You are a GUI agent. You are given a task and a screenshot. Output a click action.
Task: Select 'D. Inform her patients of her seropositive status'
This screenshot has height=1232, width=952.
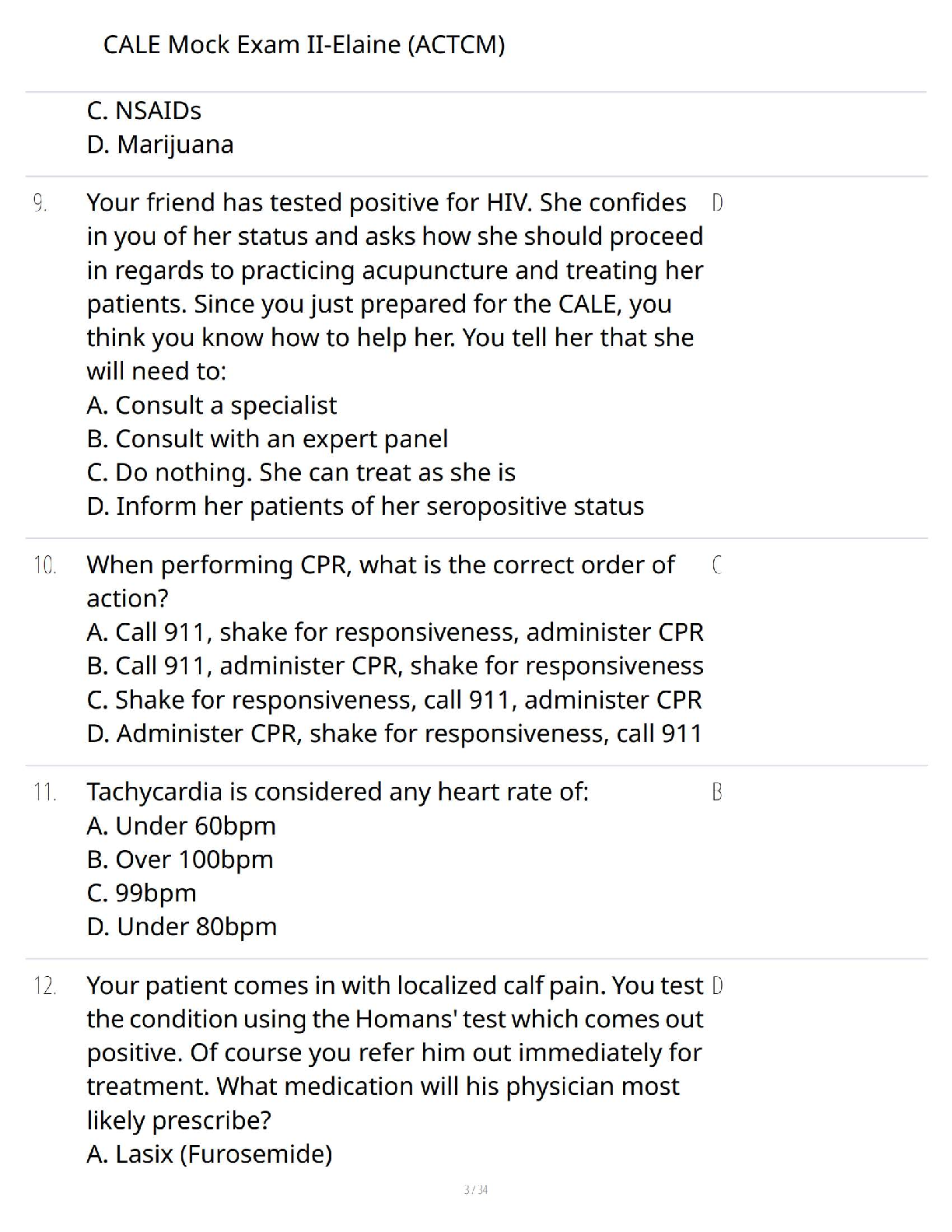pyautogui.click(x=365, y=506)
